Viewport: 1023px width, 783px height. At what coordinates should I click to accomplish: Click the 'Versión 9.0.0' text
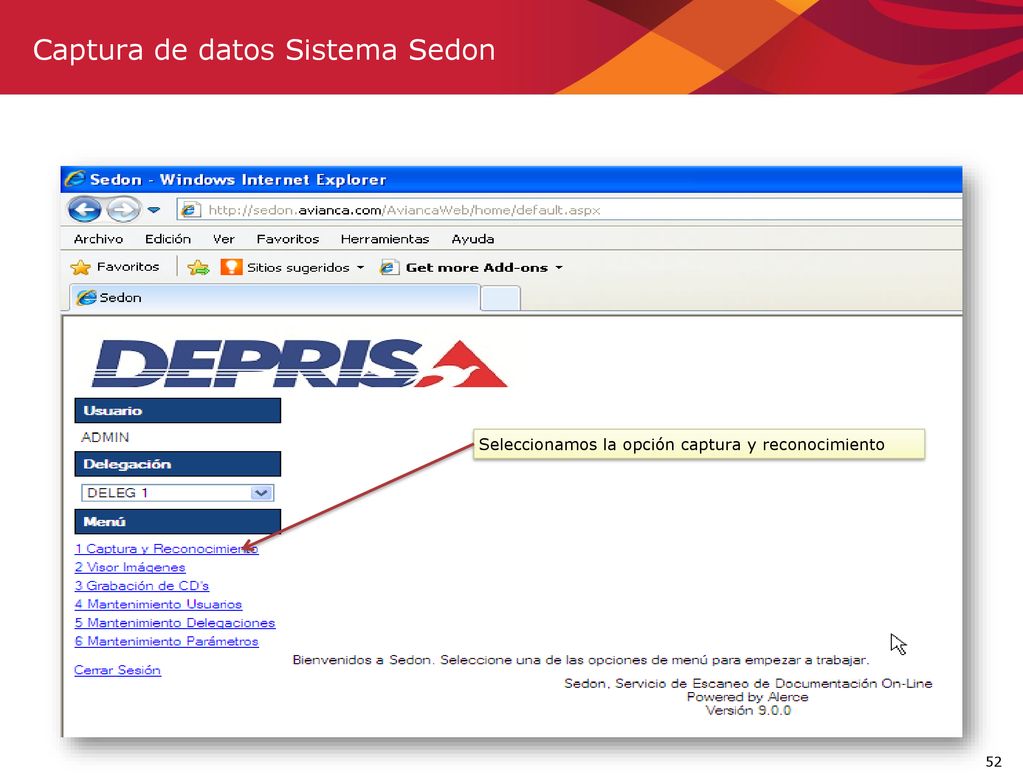(x=748, y=710)
